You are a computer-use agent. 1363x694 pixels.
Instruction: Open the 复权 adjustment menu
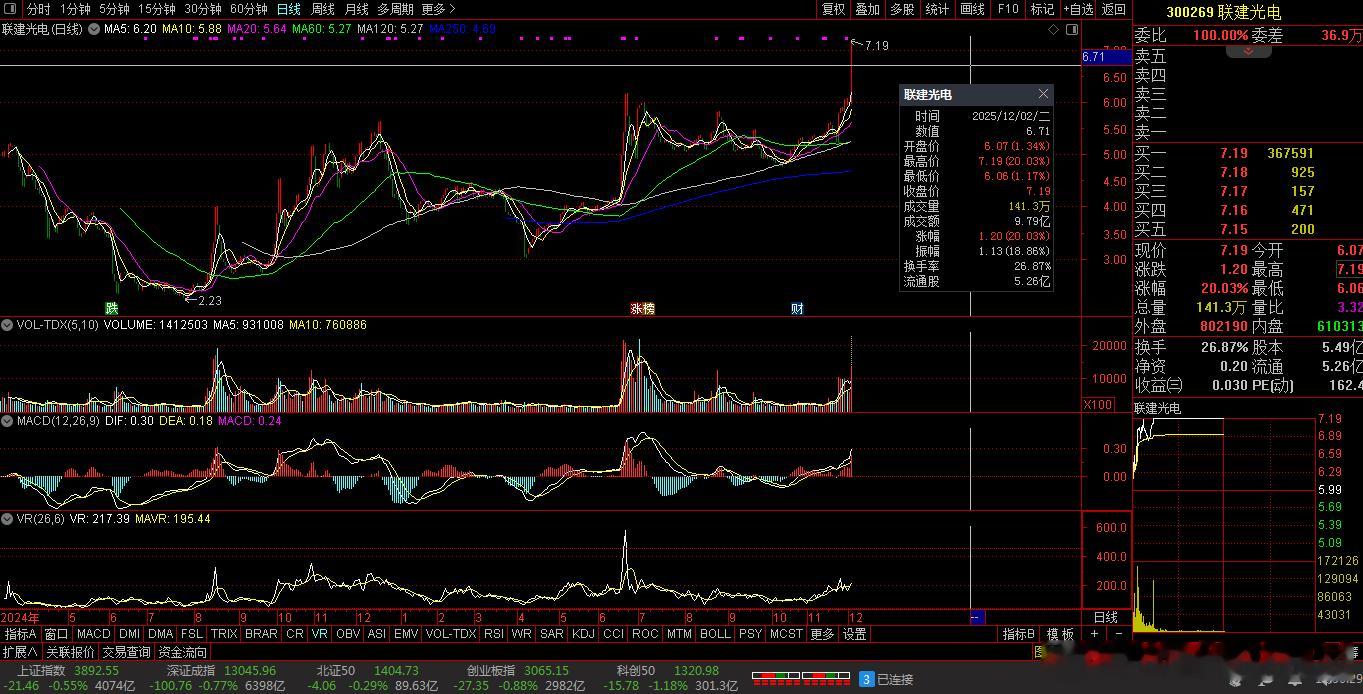(833, 9)
